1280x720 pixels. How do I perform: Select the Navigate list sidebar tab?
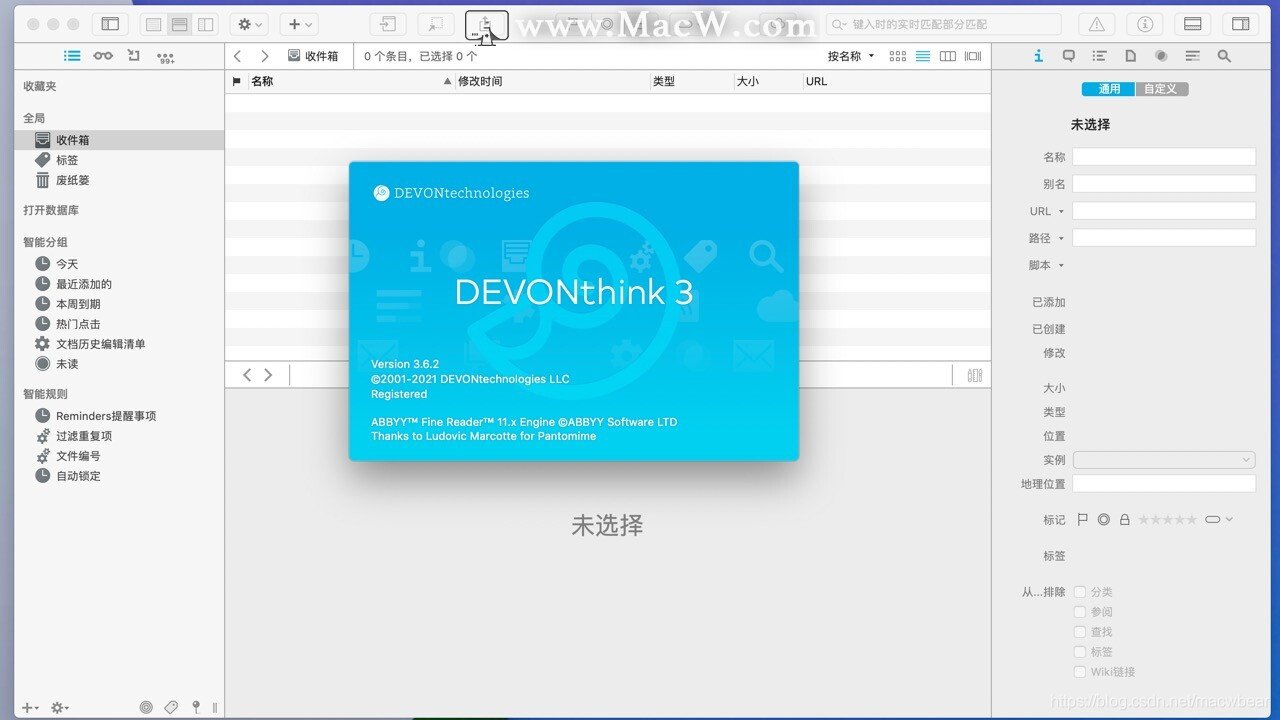coord(72,56)
